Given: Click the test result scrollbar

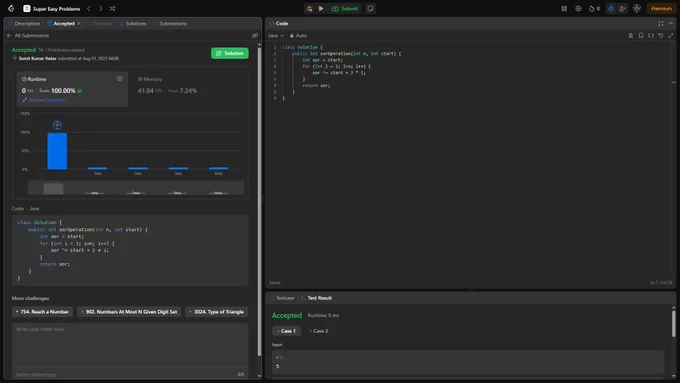Looking at the screenshot, I should 673,324.
